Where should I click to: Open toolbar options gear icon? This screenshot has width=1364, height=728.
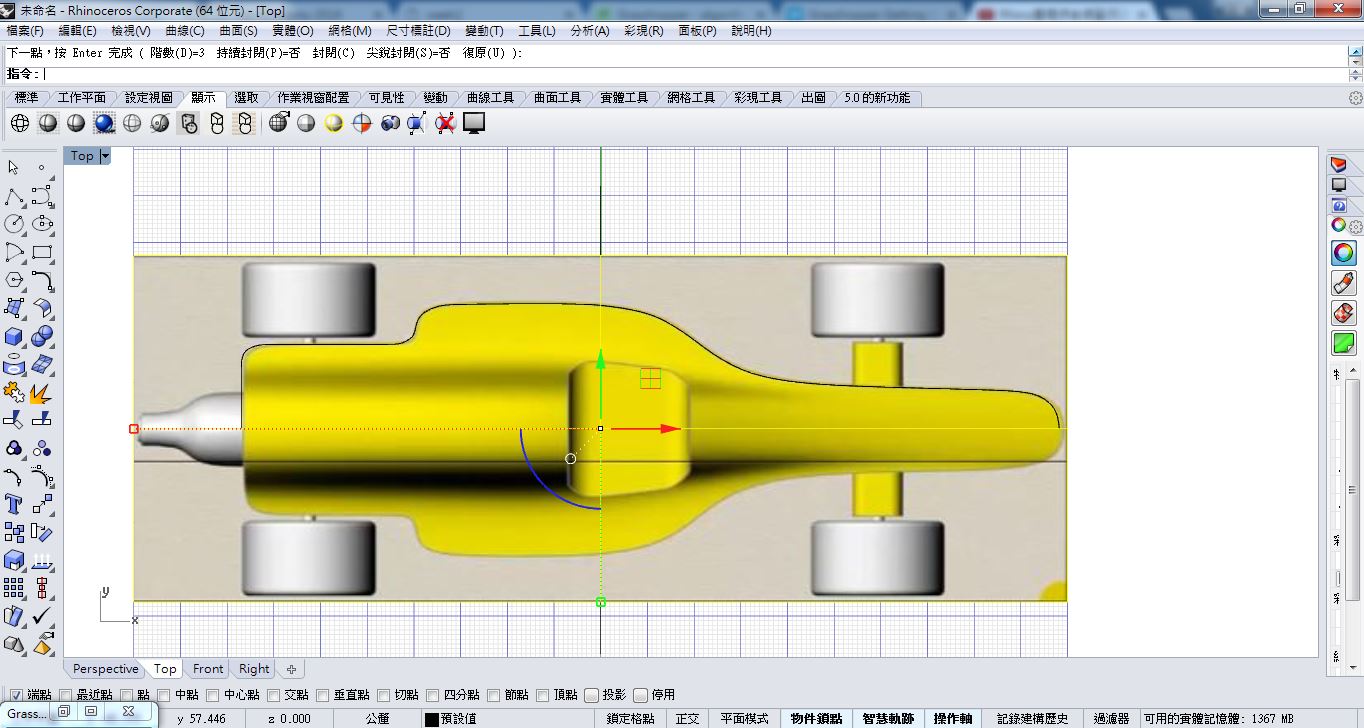1356,98
